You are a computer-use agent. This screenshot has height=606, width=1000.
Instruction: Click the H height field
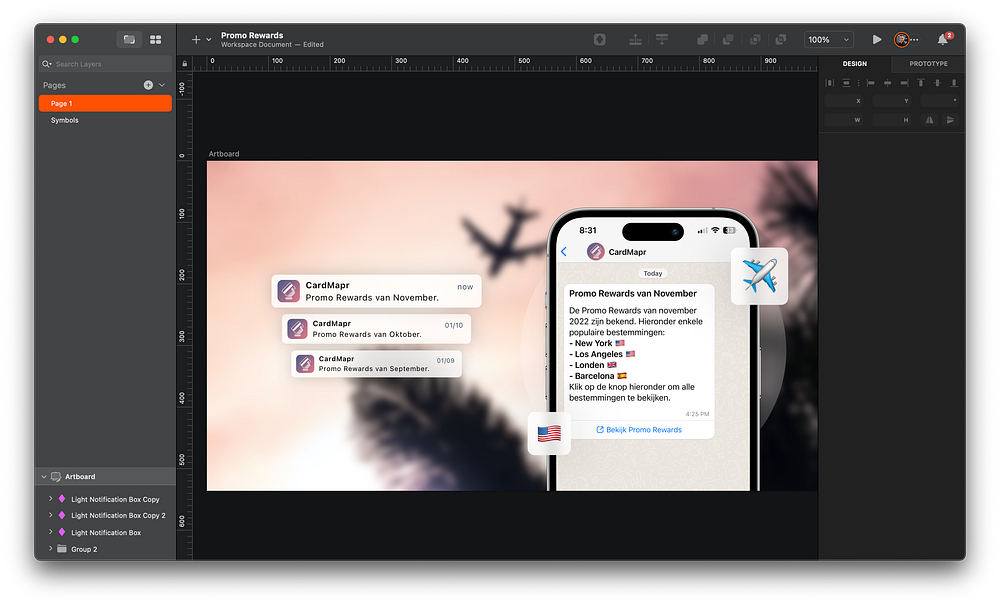click(892, 120)
